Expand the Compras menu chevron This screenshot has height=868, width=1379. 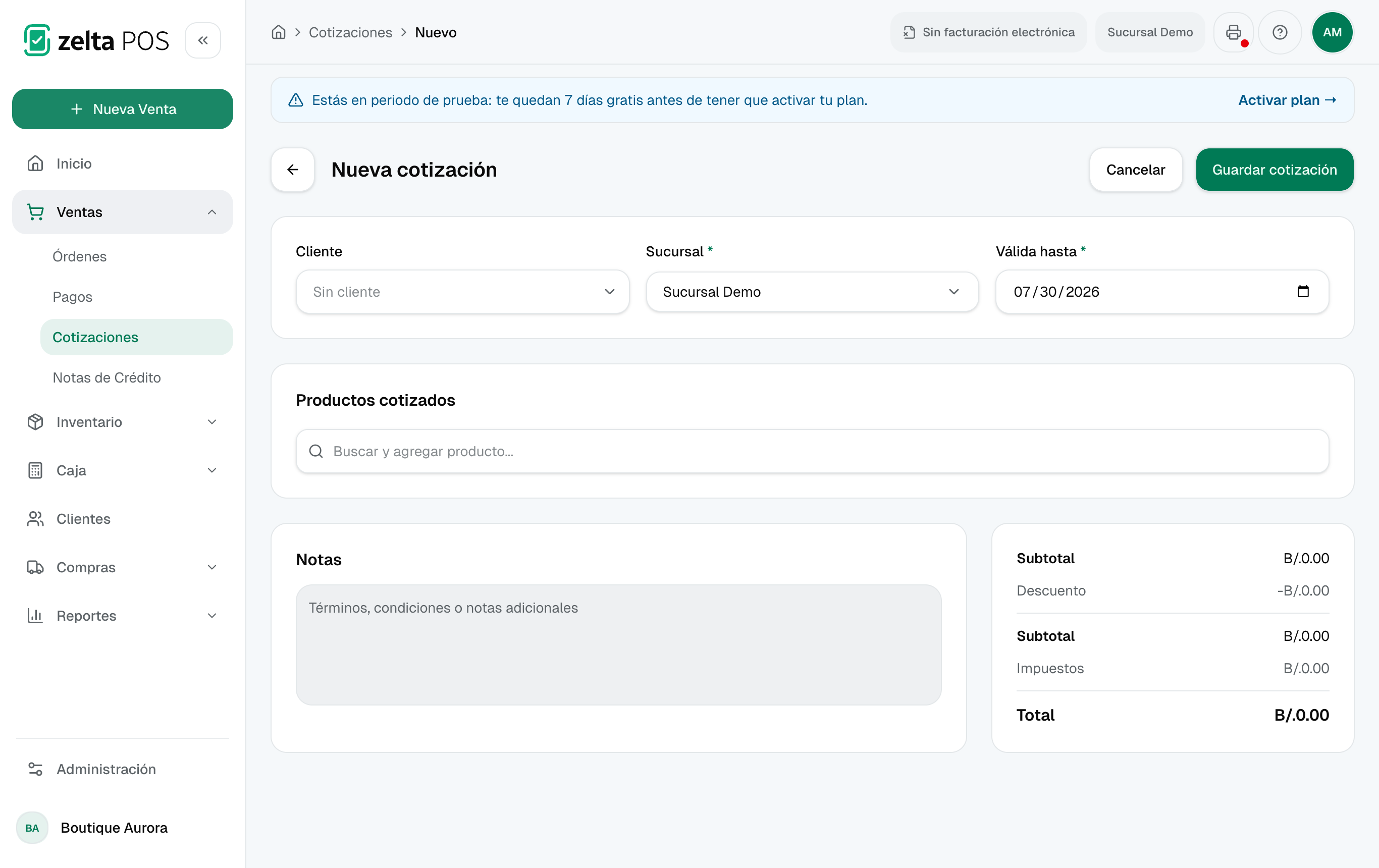[212, 567]
